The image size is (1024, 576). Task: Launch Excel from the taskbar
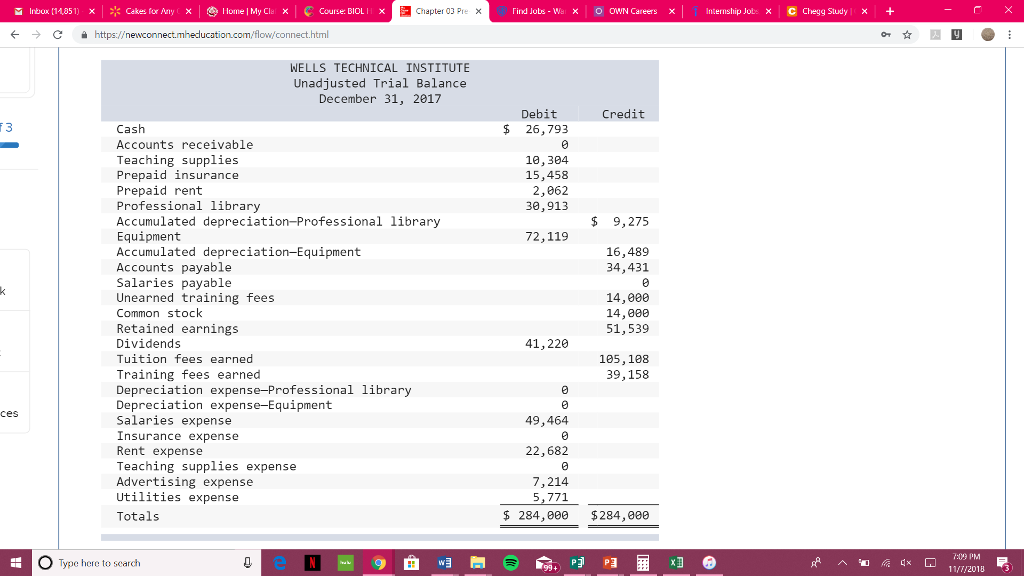coord(675,562)
